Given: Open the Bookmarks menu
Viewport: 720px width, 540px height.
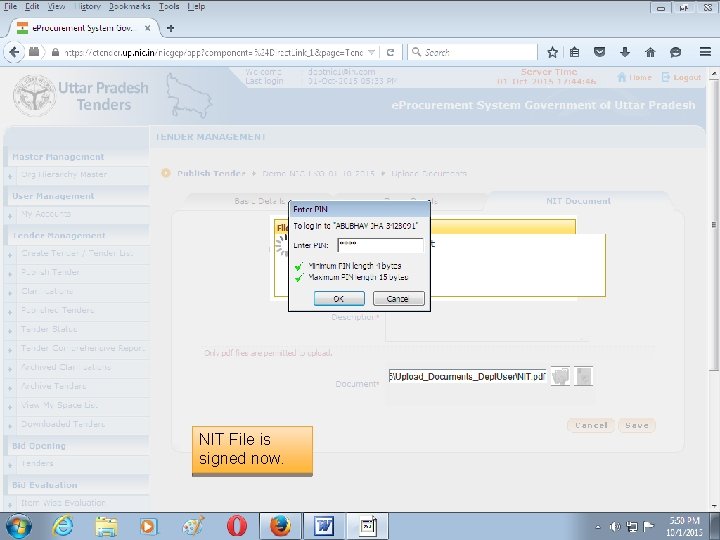Looking at the screenshot, I should (x=129, y=6).
